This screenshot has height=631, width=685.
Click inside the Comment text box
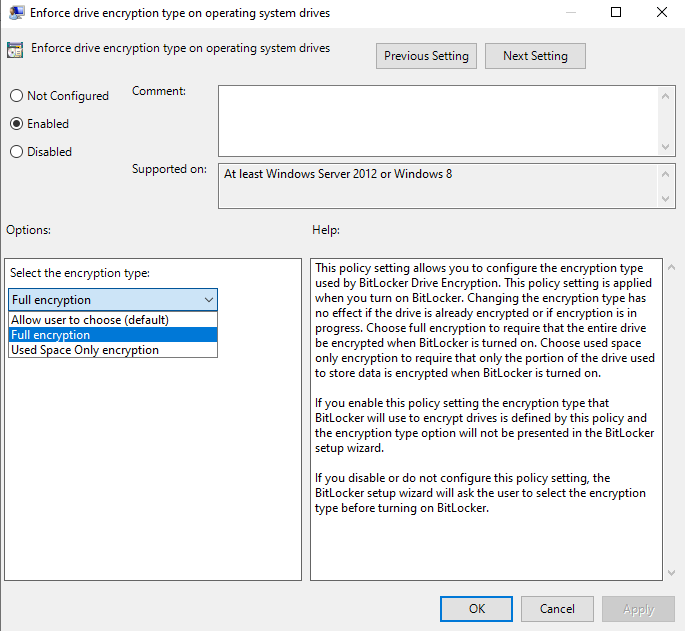pos(438,120)
